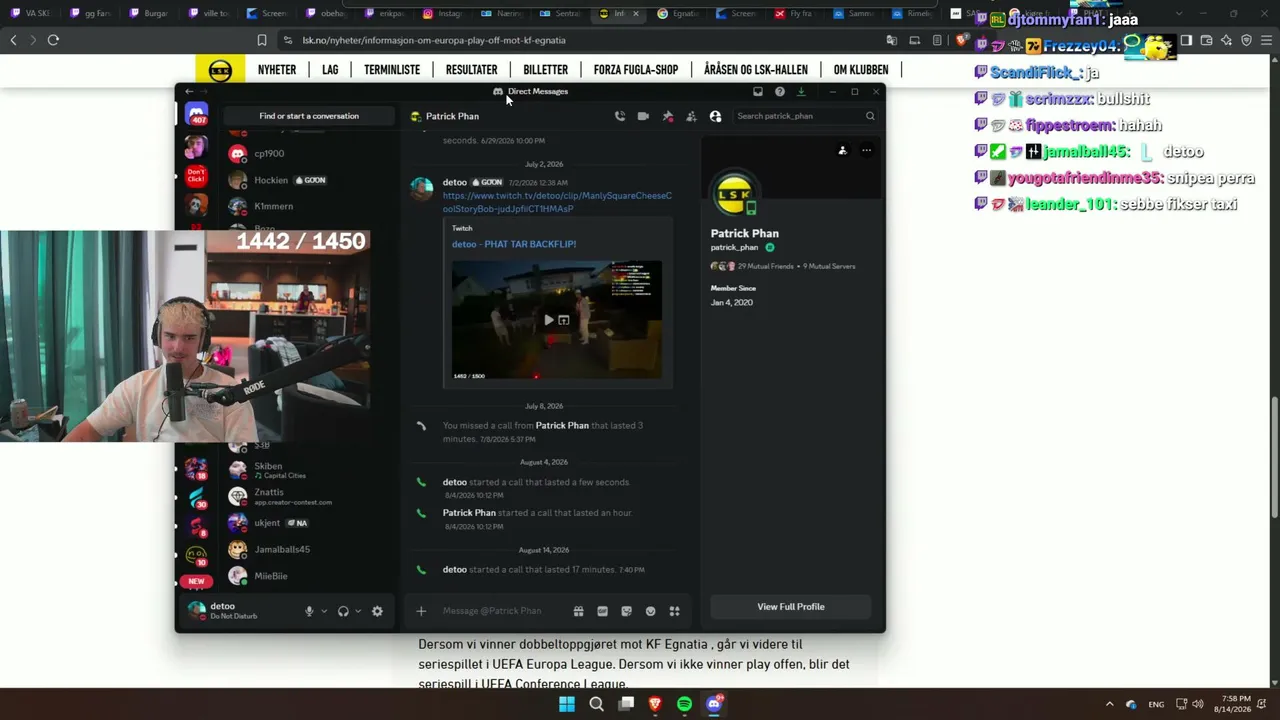The width and height of the screenshot is (1280, 720).
Task: Click the LSK club logo on website
Action: click(220, 70)
